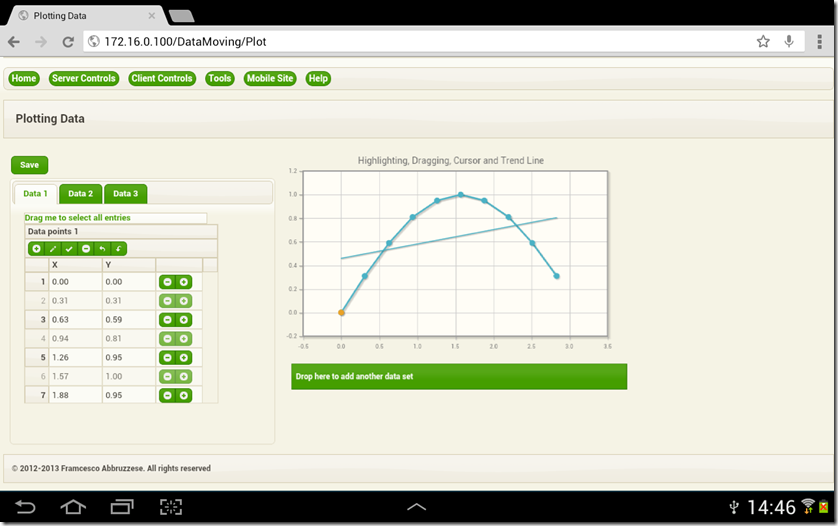Go back with the browser back arrow

pyautogui.click(x=14, y=42)
